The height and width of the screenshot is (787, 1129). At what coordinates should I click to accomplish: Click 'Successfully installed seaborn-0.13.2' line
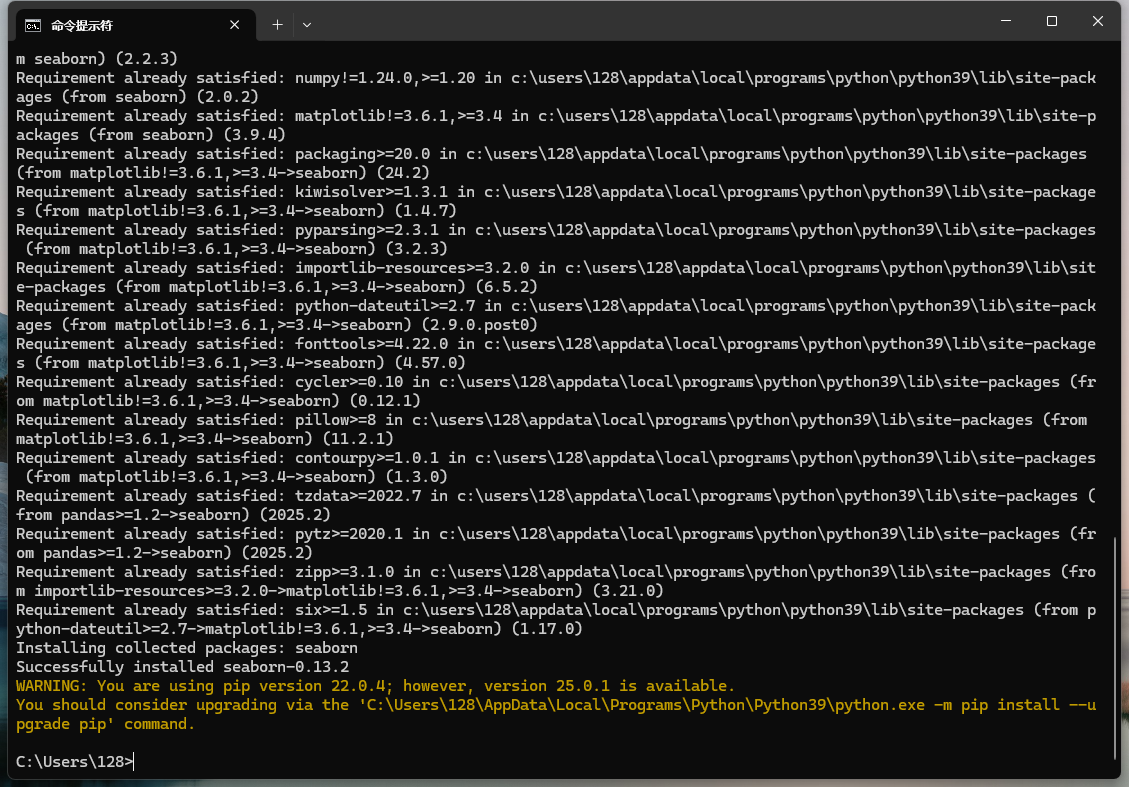182,667
